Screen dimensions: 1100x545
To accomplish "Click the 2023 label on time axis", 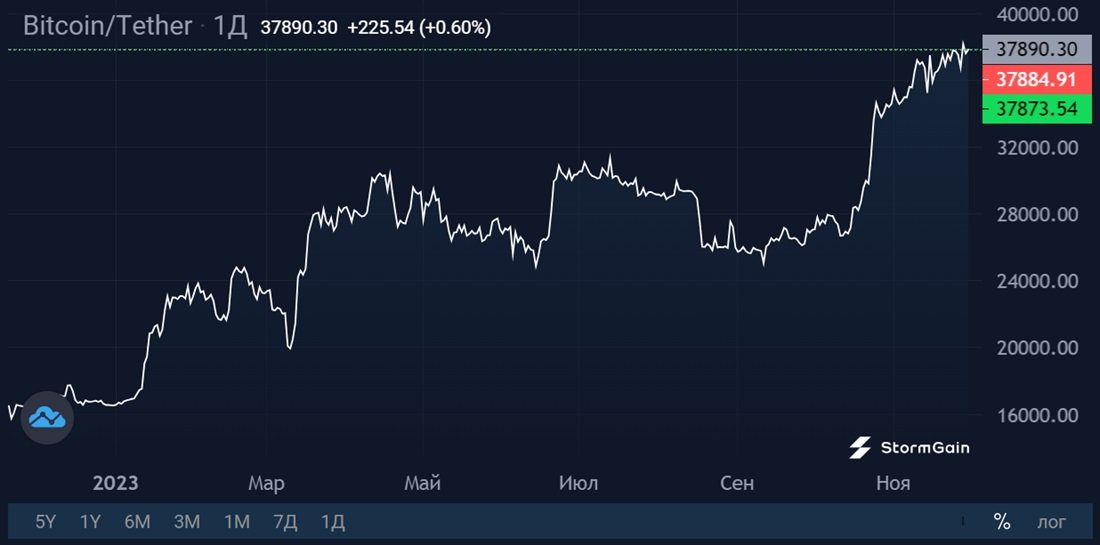I will 116,483.
